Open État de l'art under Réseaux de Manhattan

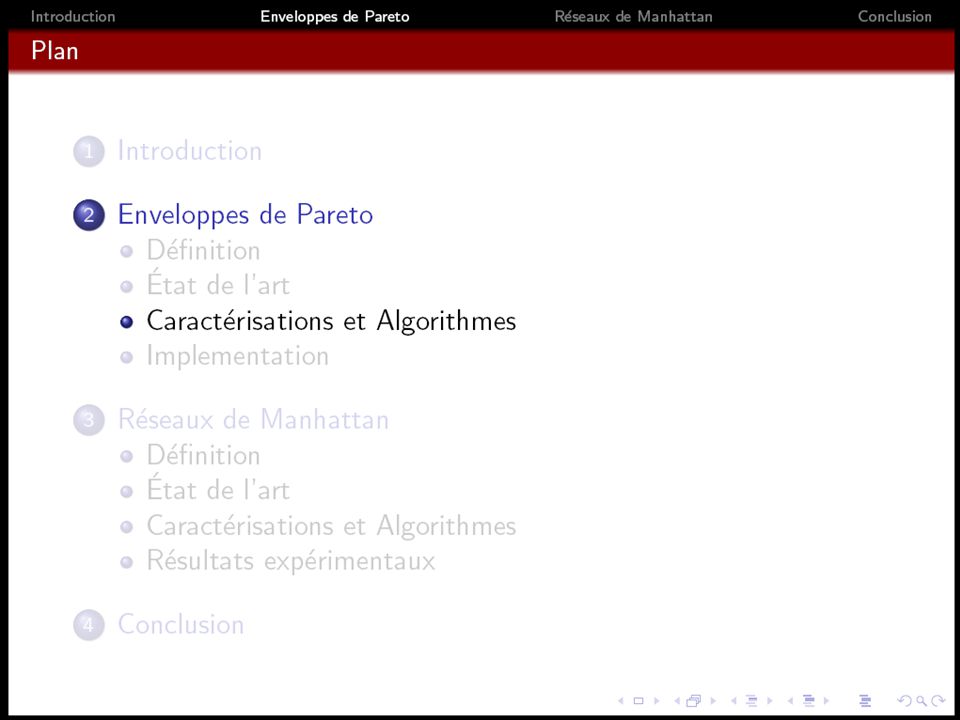[218, 490]
